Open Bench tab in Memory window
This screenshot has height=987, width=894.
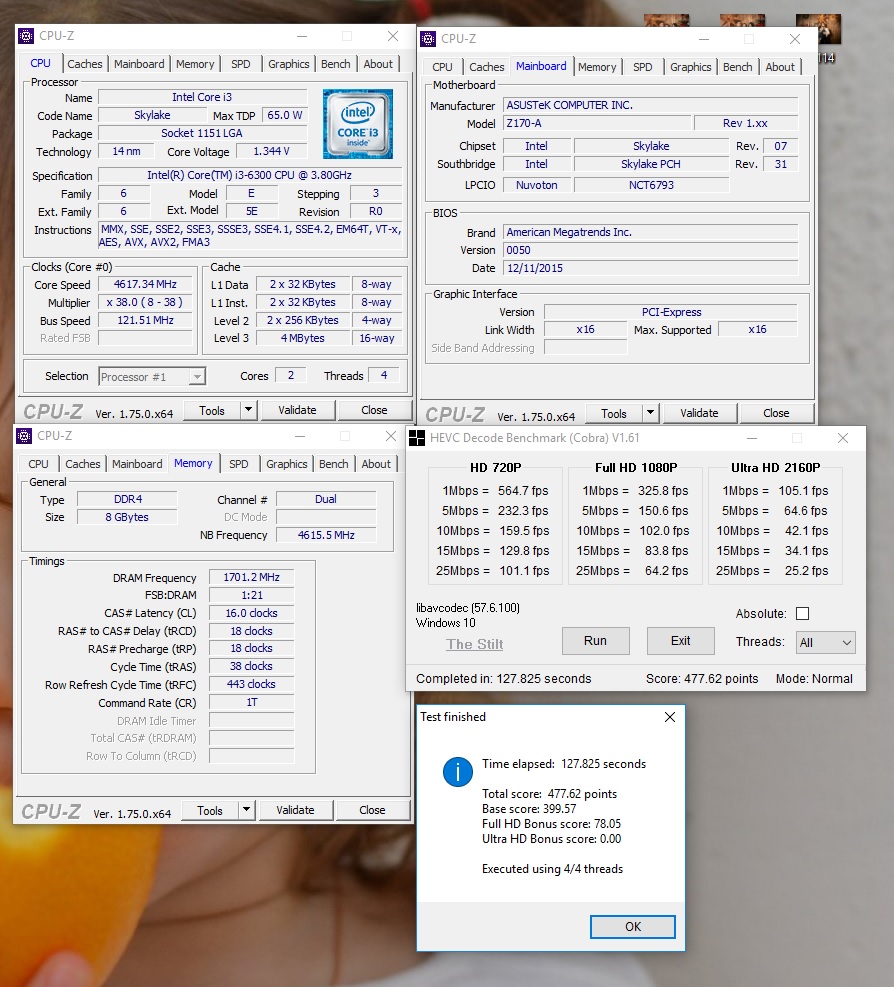[334, 464]
